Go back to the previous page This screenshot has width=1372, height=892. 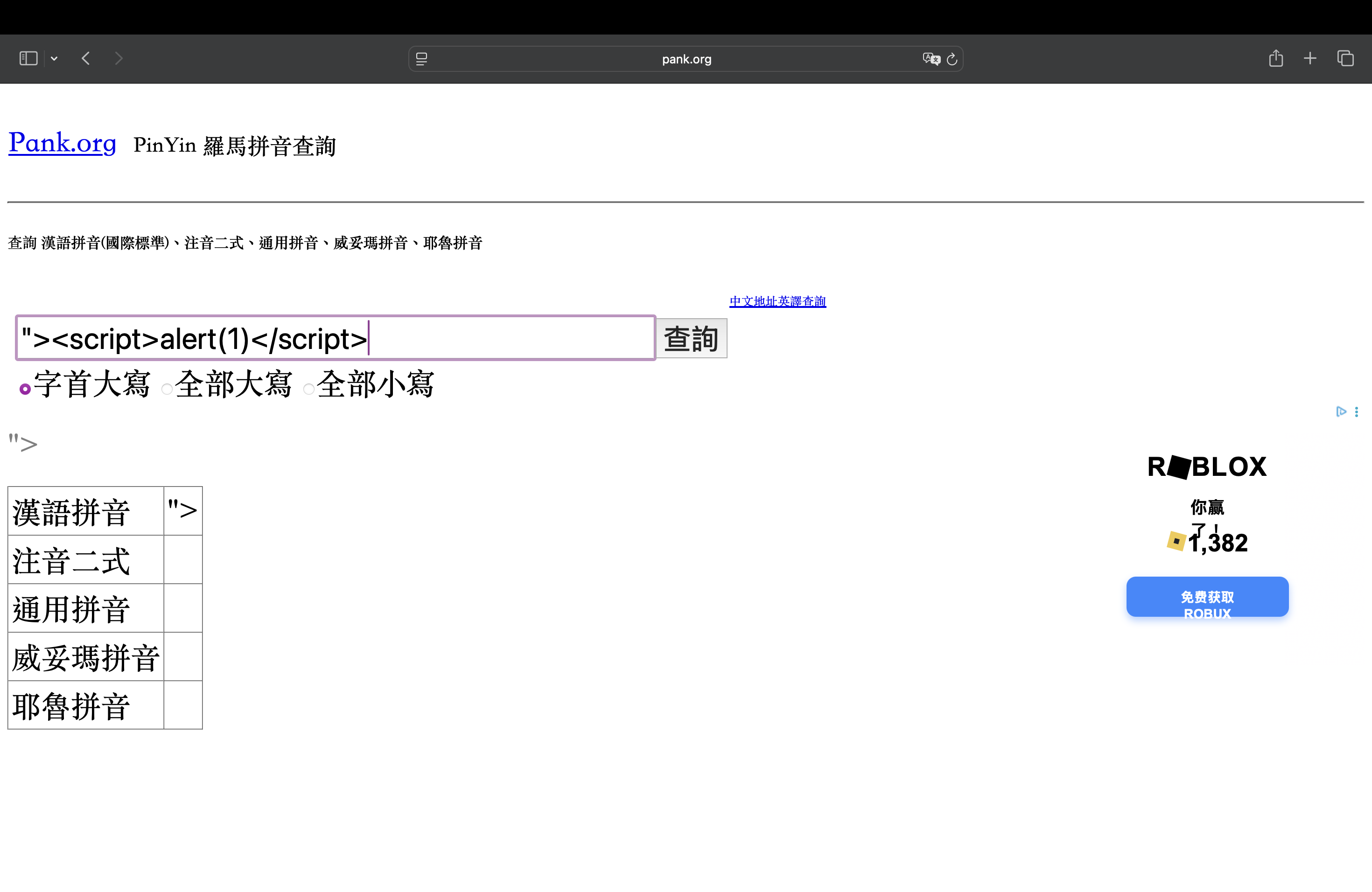point(86,58)
